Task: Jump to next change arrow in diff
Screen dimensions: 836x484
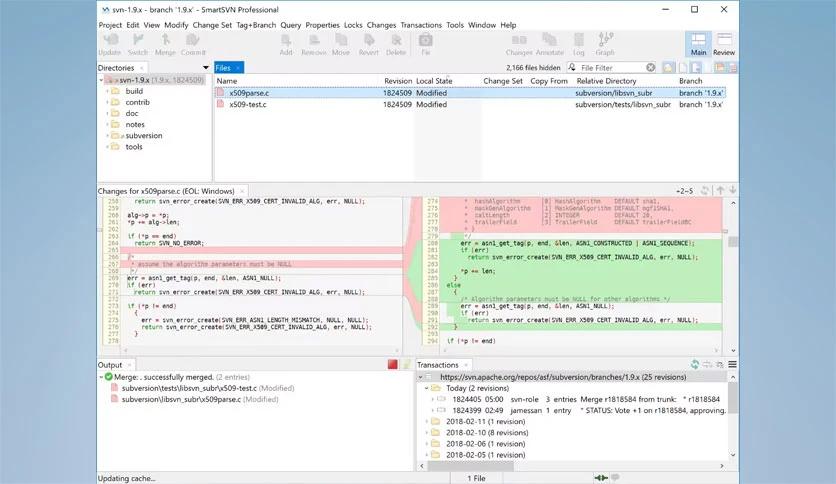Action: click(733, 190)
